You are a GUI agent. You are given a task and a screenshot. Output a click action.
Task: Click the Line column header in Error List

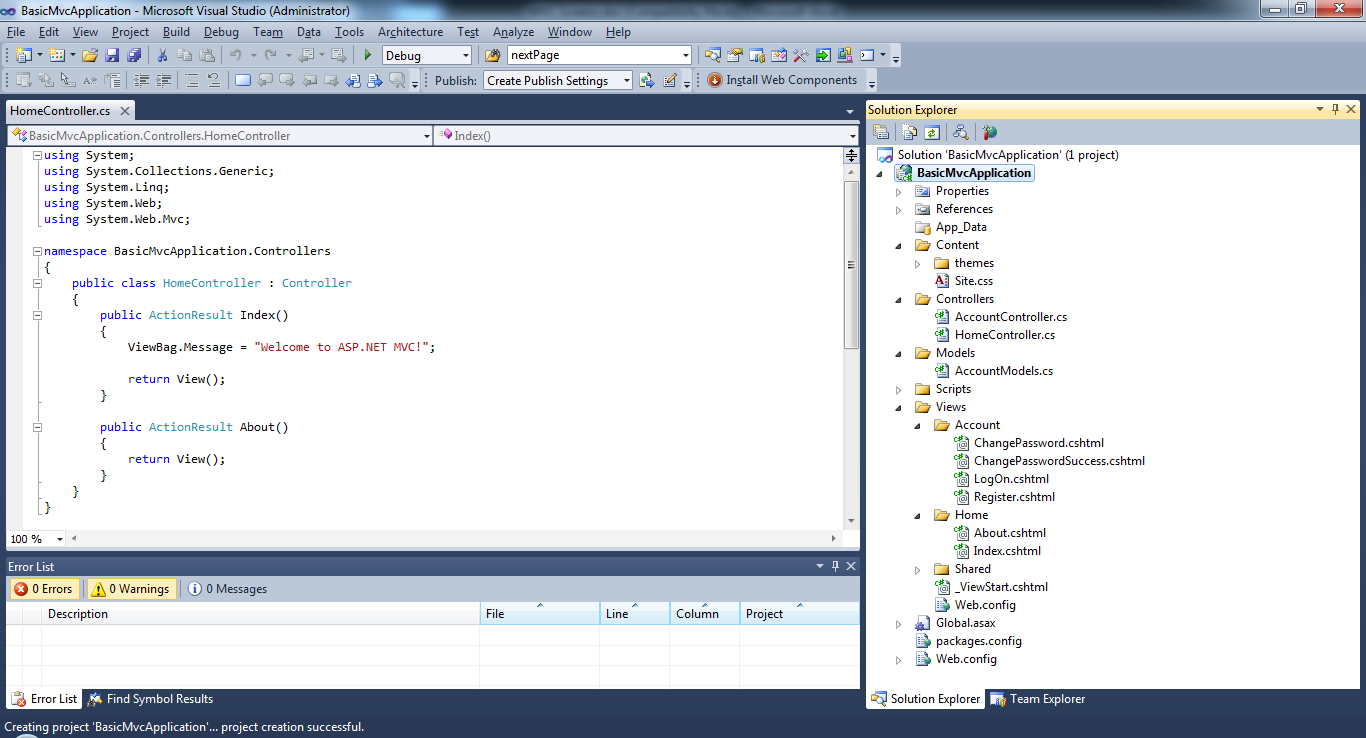point(634,614)
